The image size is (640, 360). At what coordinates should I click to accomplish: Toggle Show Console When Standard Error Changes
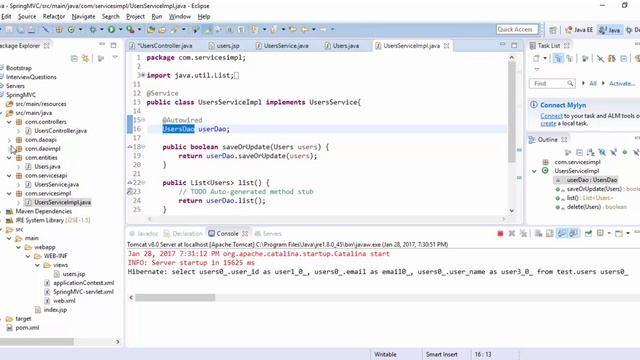pyautogui.click(x=573, y=233)
